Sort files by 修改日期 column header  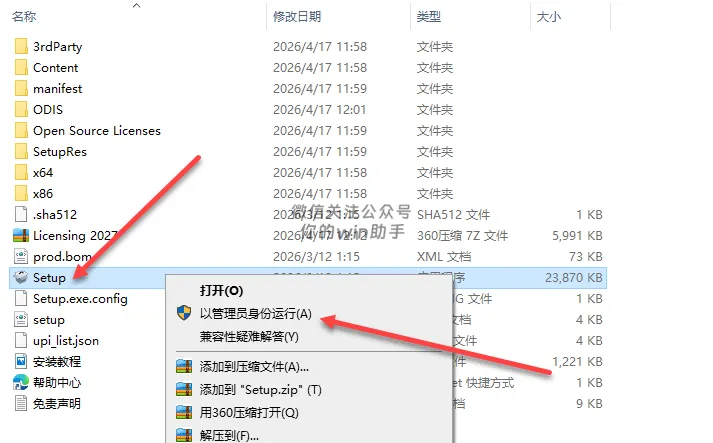(x=297, y=17)
